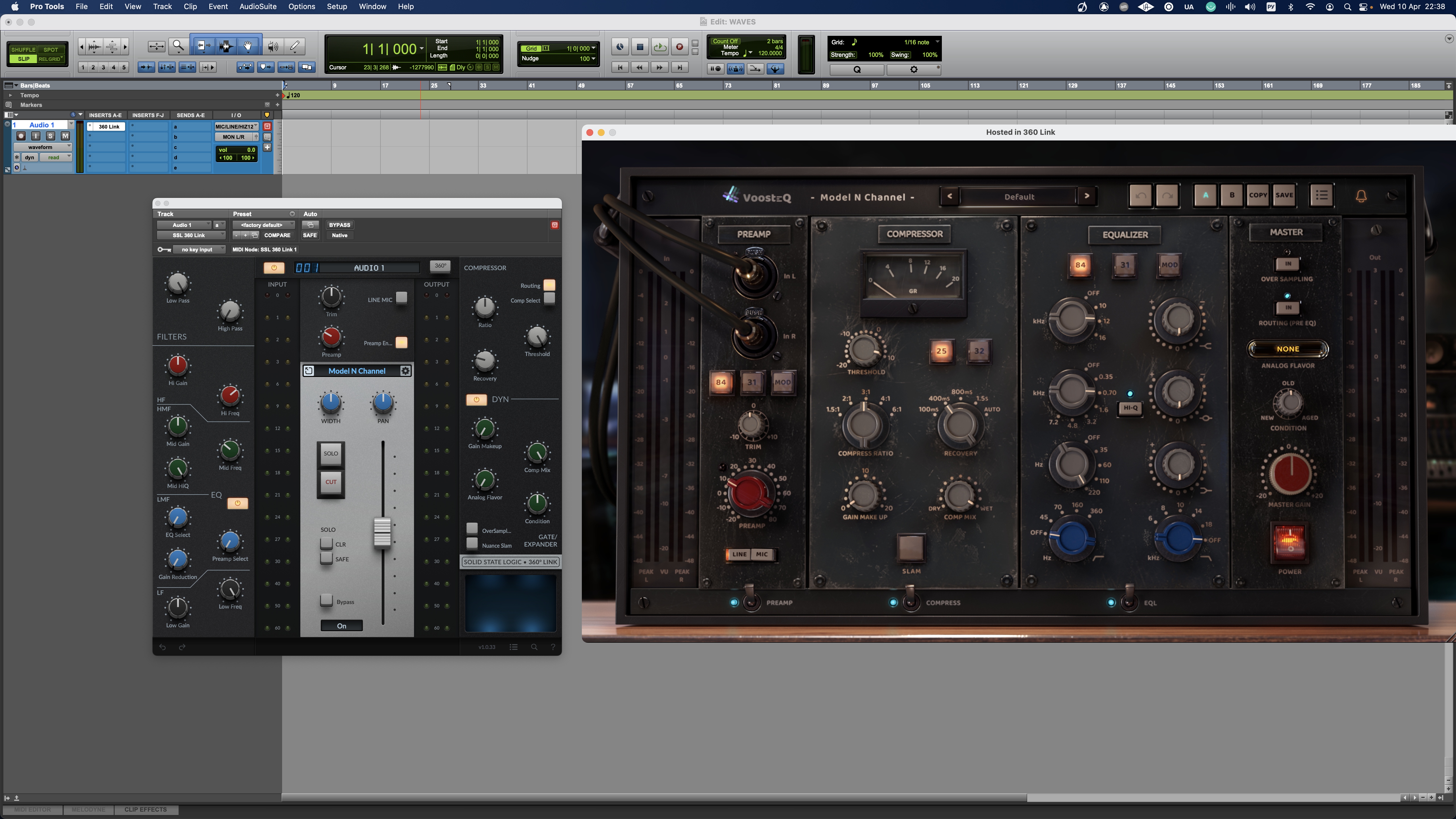1456x819 pixels.
Task: Open the waveform track view dropdown
Action: tap(43, 147)
